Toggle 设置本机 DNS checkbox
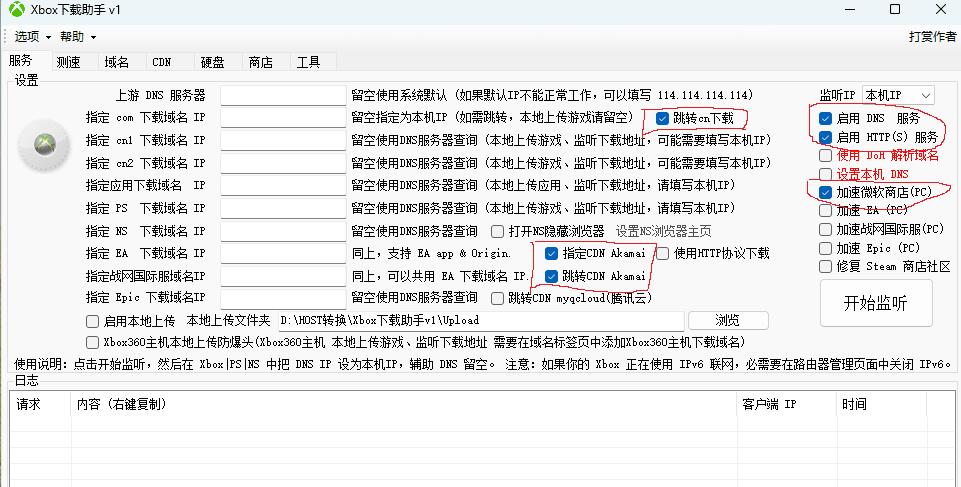 tap(826, 174)
